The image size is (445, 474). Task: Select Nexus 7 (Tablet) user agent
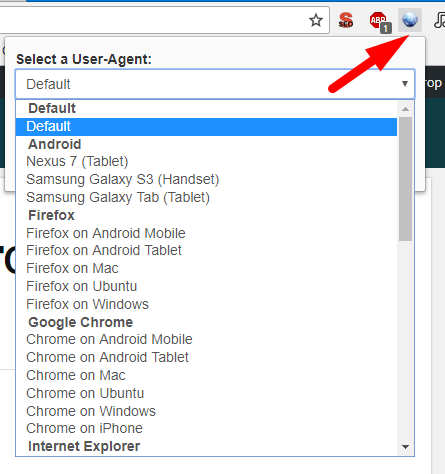(x=206, y=162)
